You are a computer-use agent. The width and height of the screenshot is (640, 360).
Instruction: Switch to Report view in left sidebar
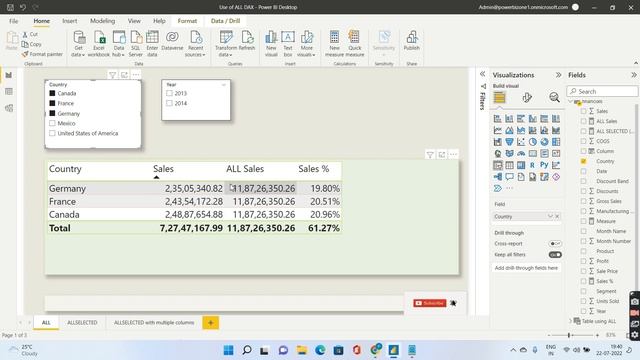coord(9,75)
